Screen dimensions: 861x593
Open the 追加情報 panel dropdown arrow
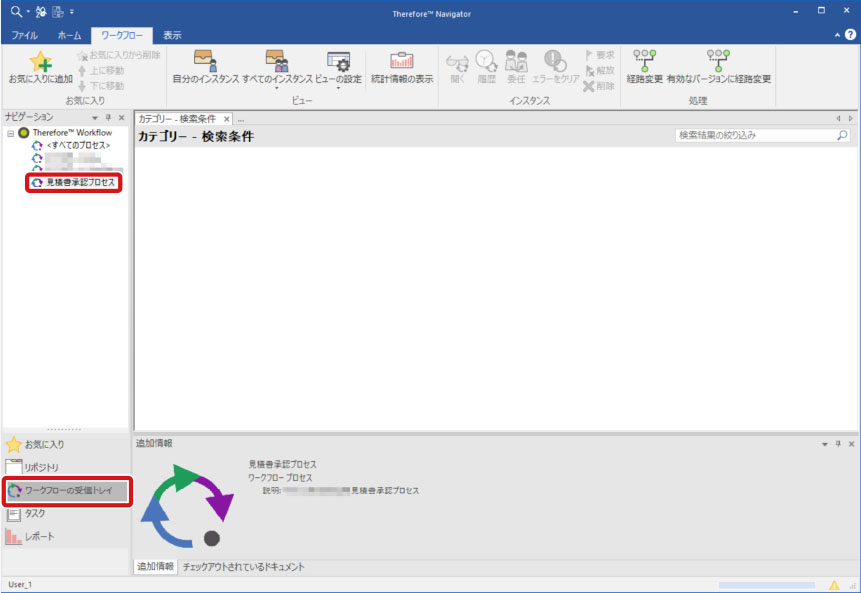[825, 443]
